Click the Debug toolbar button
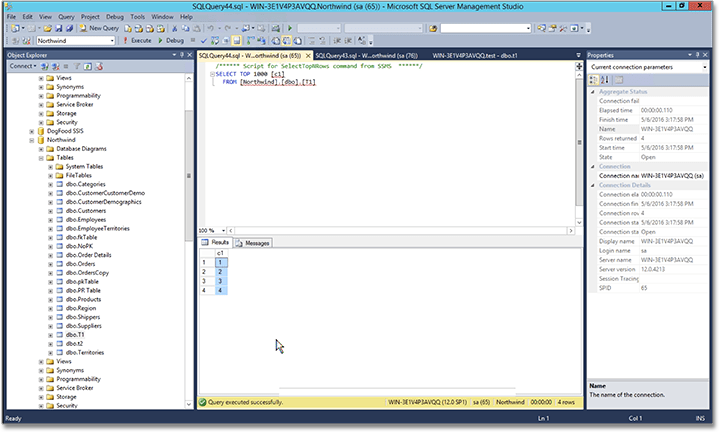The width and height of the screenshot is (719, 432). click(x=171, y=41)
